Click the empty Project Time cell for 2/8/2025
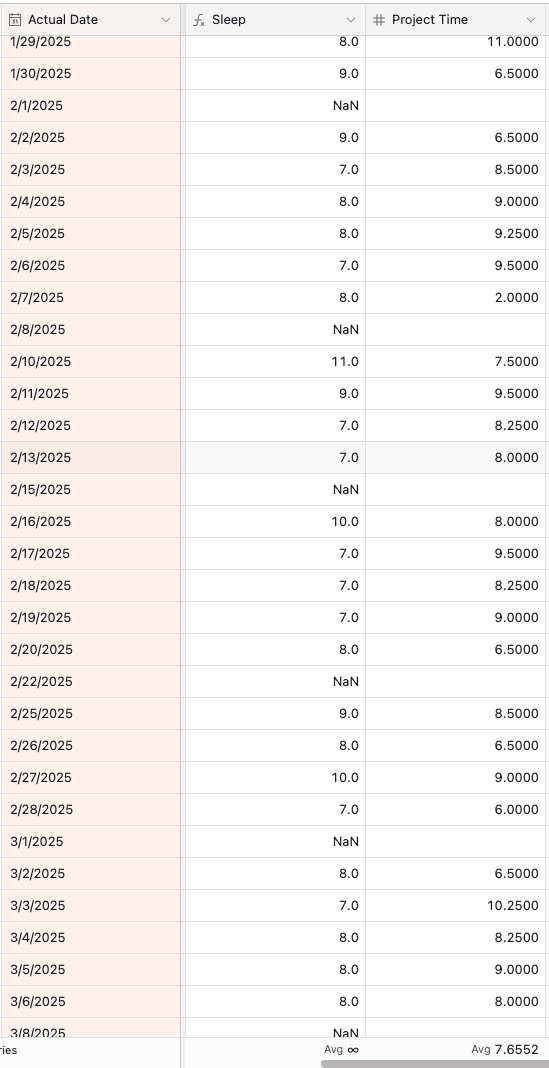The width and height of the screenshot is (549, 1068). coord(457,330)
